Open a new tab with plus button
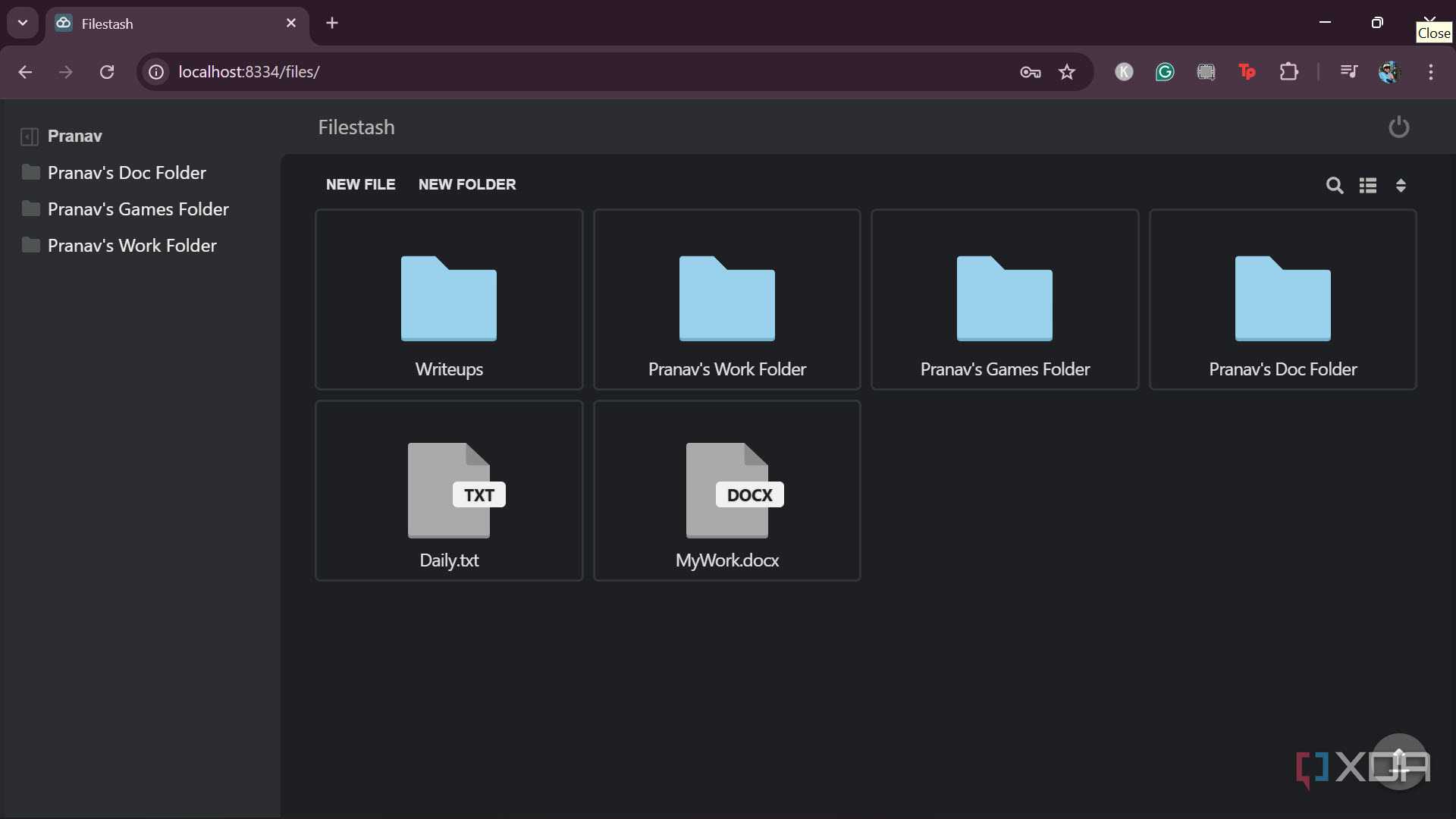The height and width of the screenshot is (819, 1456). click(x=332, y=24)
